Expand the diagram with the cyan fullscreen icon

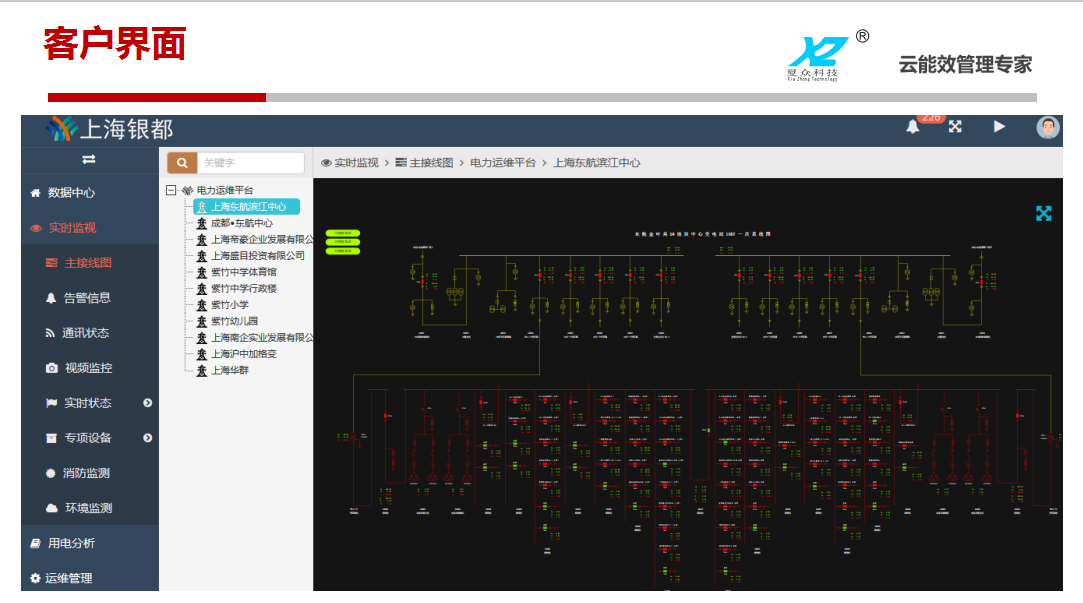[x=1044, y=213]
